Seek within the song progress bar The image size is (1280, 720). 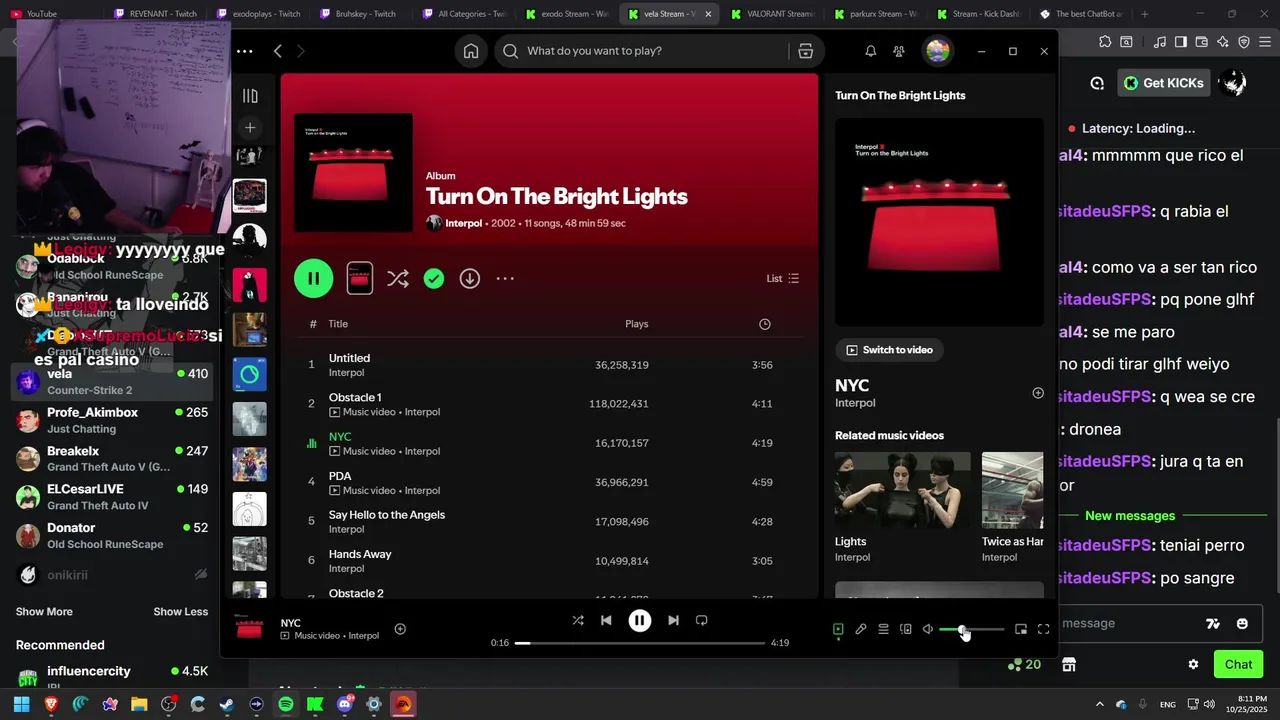[640, 643]
